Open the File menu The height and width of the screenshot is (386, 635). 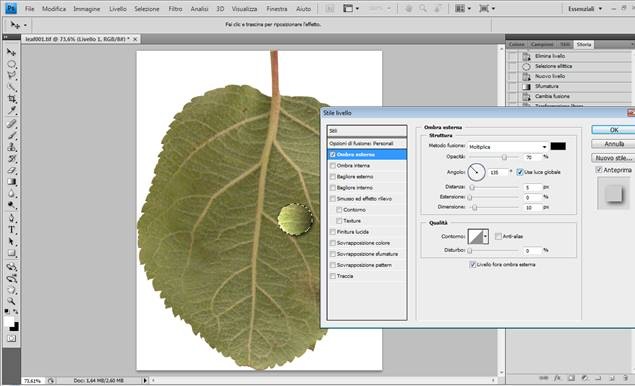[30, 9]
